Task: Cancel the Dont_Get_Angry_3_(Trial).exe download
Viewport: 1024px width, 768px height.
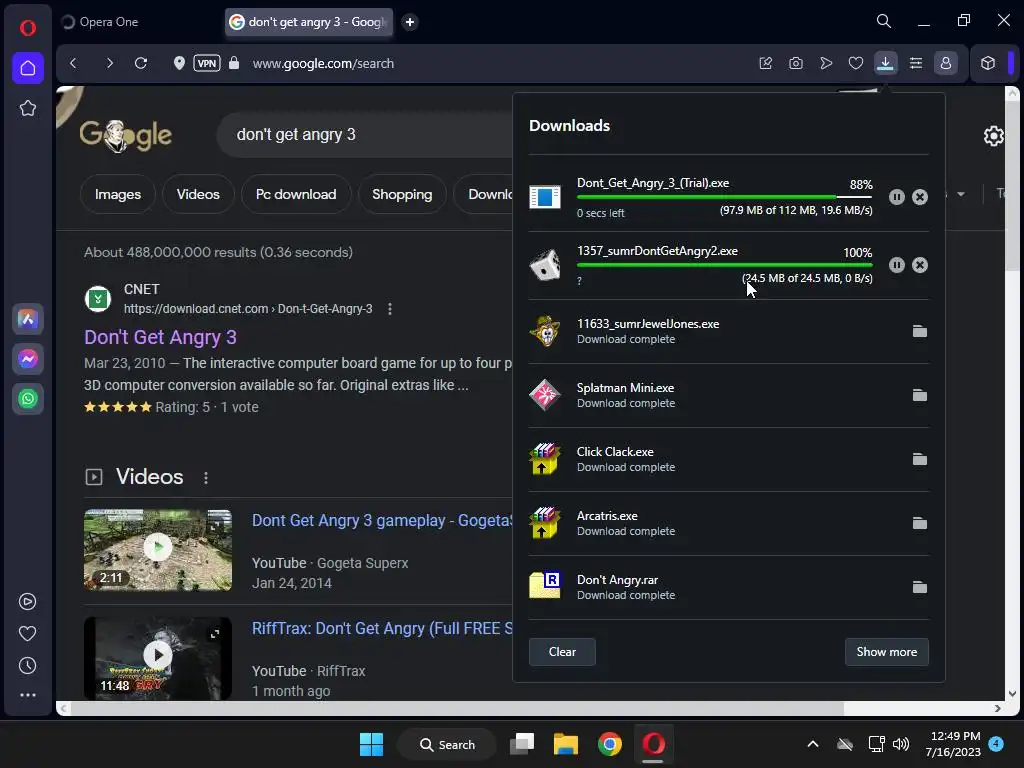Action: click(x=920, y=197)
